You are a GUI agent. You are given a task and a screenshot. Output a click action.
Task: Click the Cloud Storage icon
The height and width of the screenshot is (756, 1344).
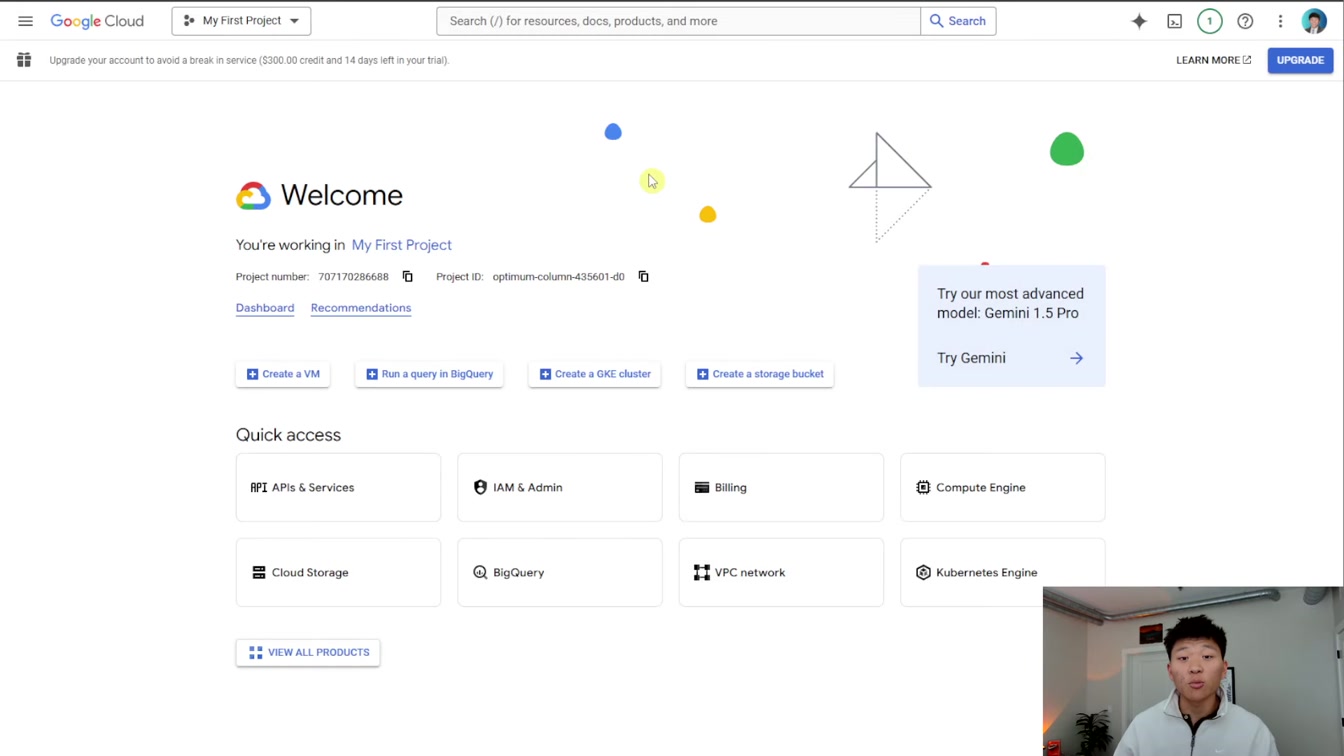point(258,573)
